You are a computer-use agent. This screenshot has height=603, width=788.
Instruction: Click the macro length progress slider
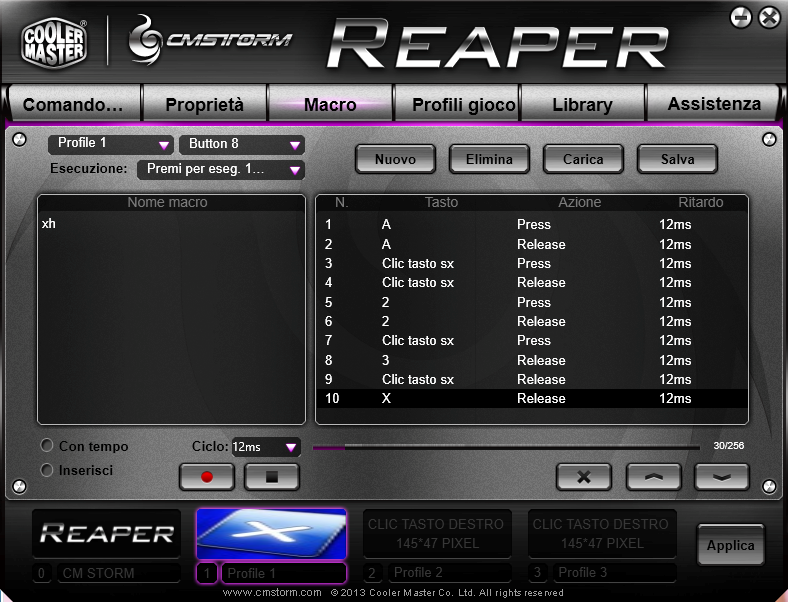point(506,447)
